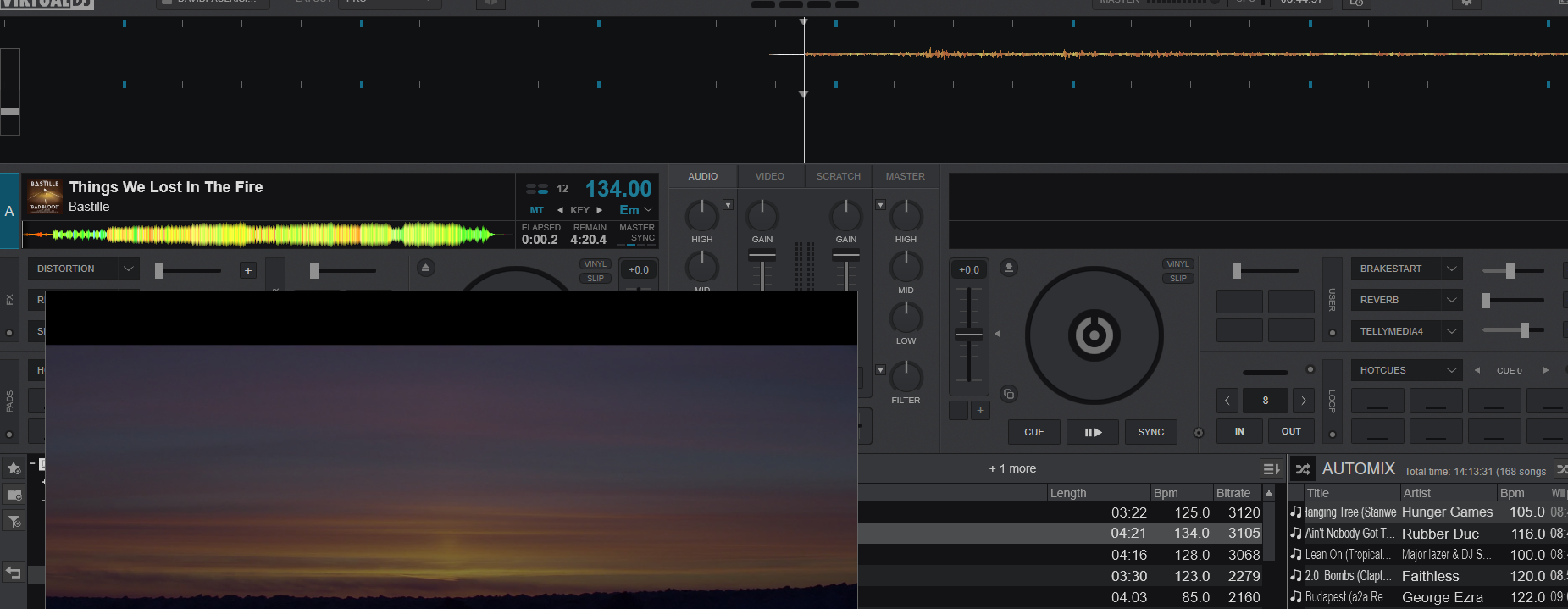Sort AUTOMIX list by Artist column
Screen dimensions: 1568x609
click(x=1448, y=493)
